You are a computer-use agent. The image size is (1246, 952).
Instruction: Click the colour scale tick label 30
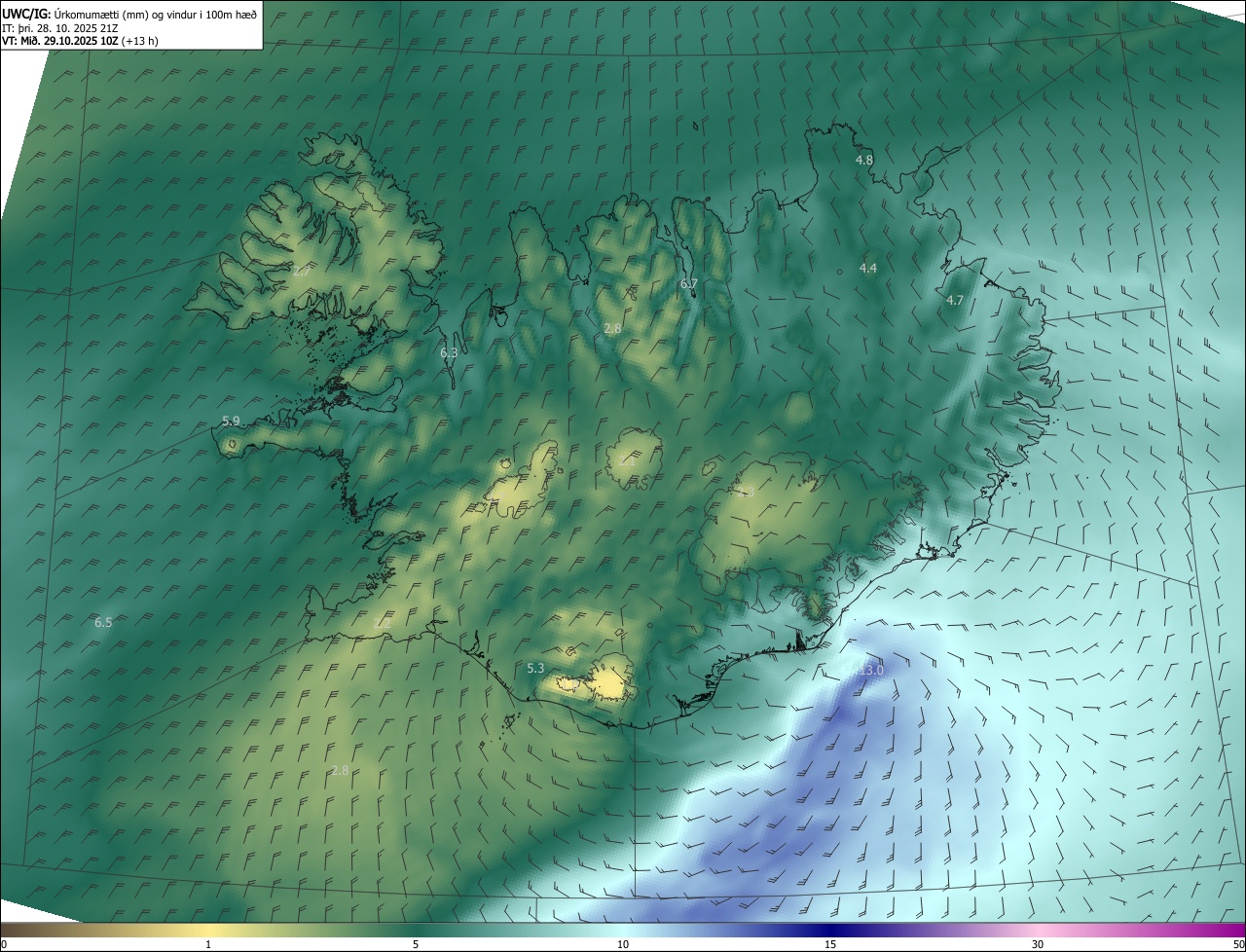tap(1038, 945)
